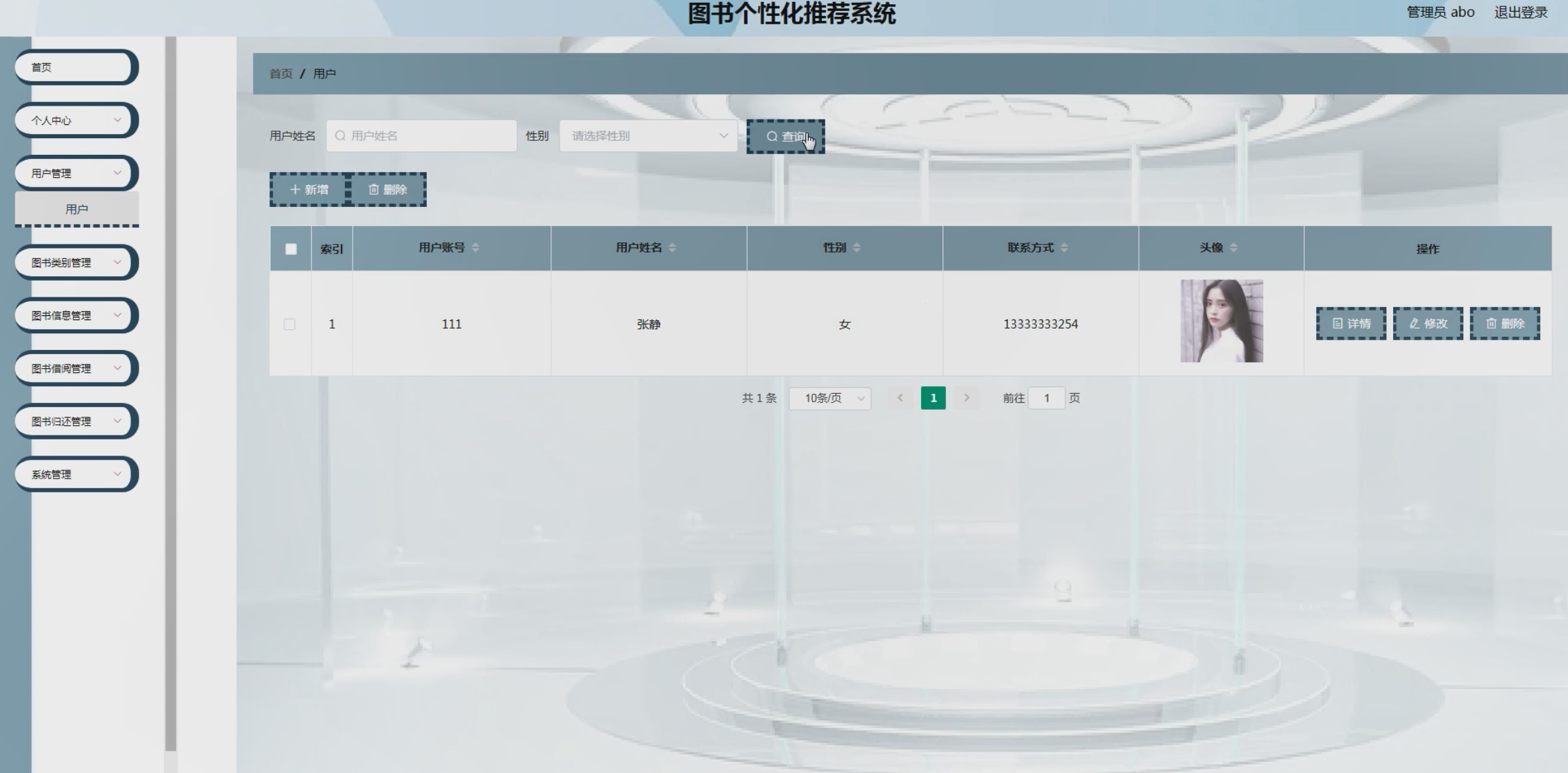
Task: Open the 请选择性别 gender dropdown
Action: pos(648,136)
